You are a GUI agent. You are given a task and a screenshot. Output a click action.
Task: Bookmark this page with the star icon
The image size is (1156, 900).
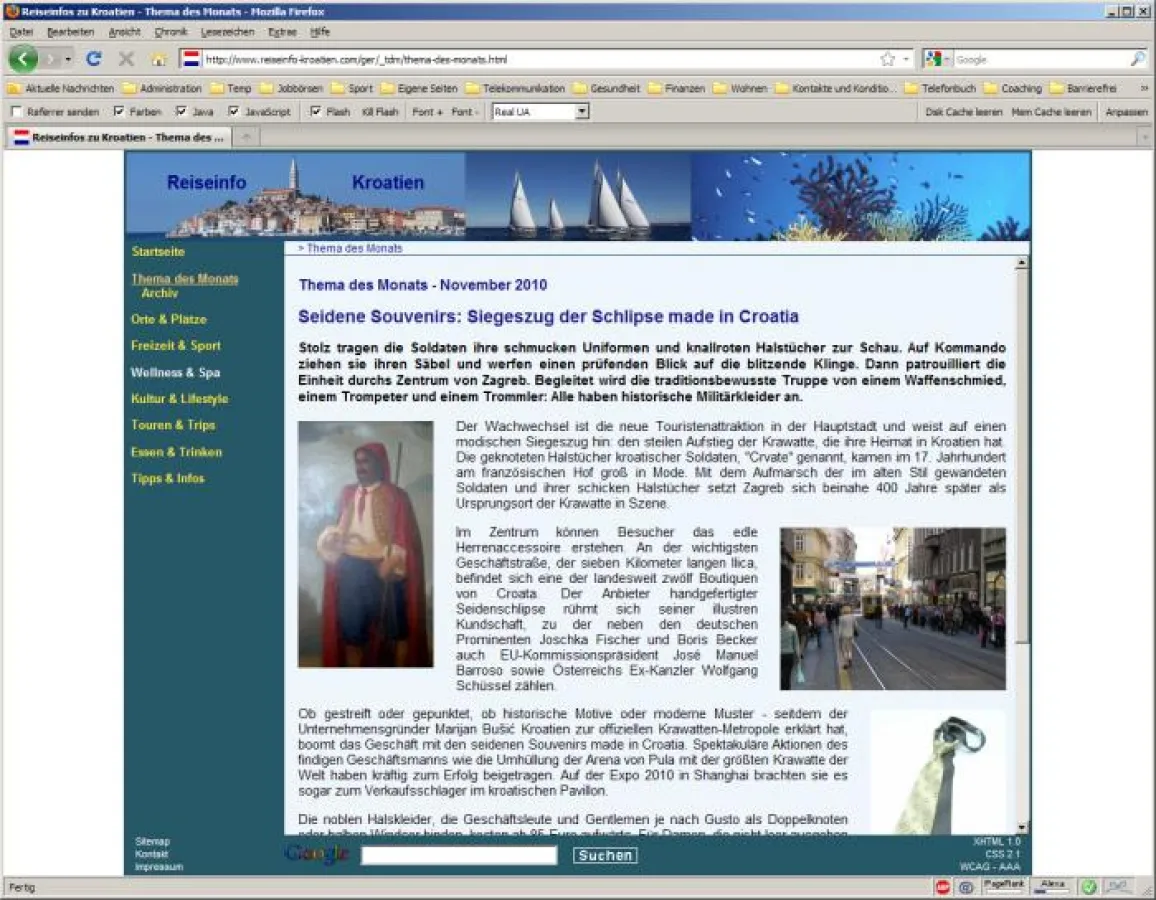tap(887, 59)
